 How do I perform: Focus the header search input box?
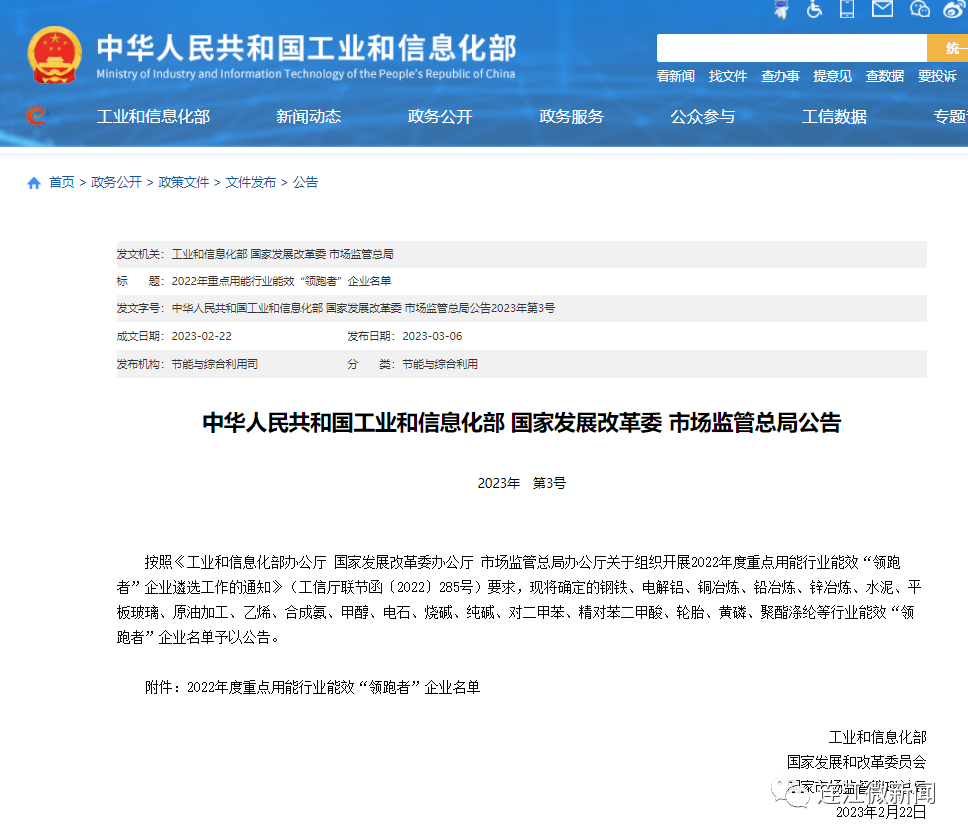[x=791, y=48]
